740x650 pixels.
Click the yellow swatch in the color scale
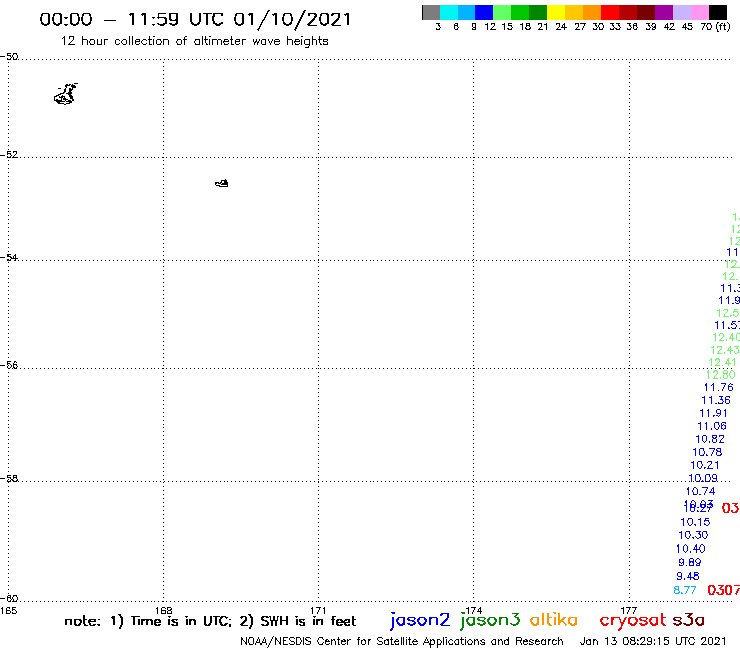pyautogui.click(x=556, y=12)
